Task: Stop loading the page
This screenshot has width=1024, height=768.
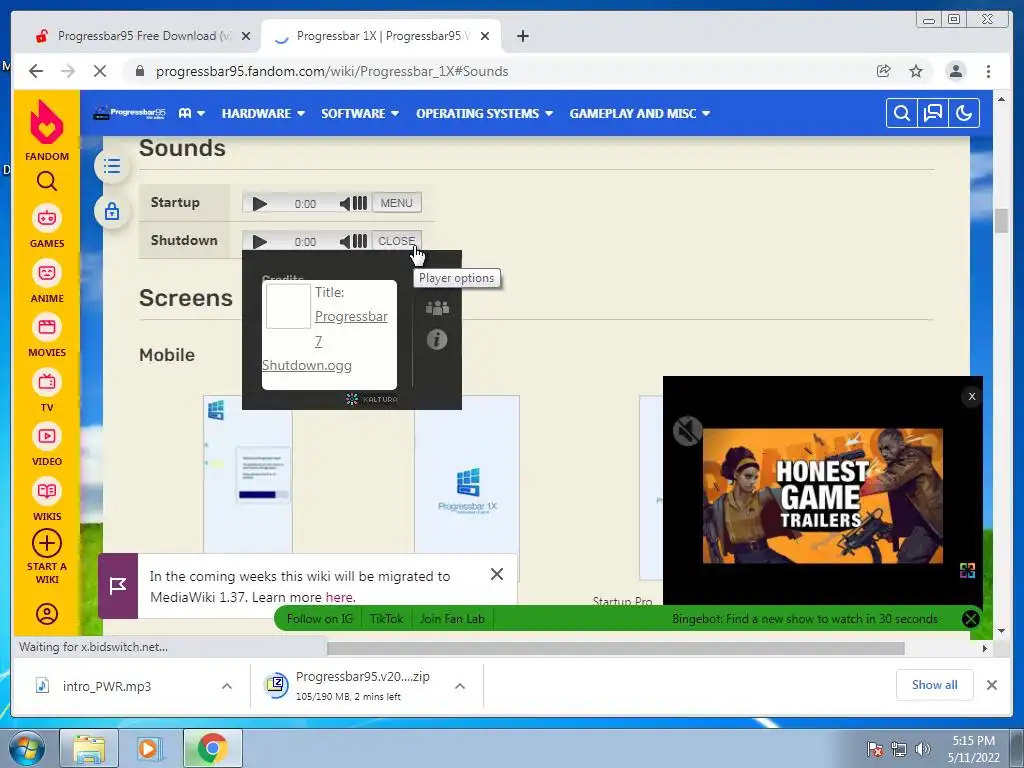Action: click(100, 71)
